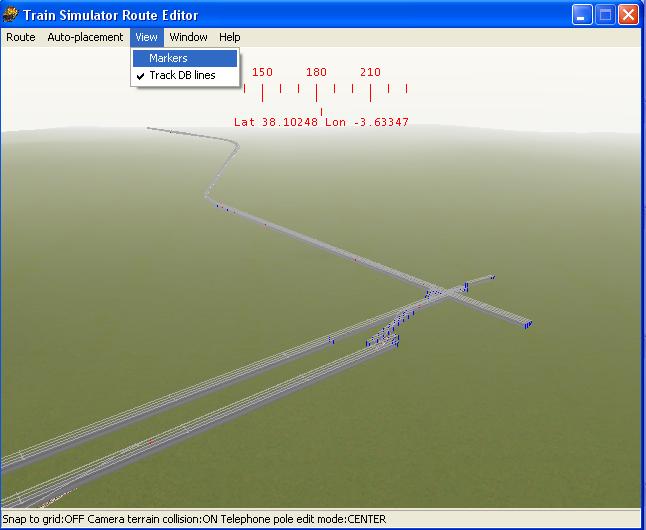Click the train icon in the title bar
Viewport: 646px width, 530px height.
[13, 15]
